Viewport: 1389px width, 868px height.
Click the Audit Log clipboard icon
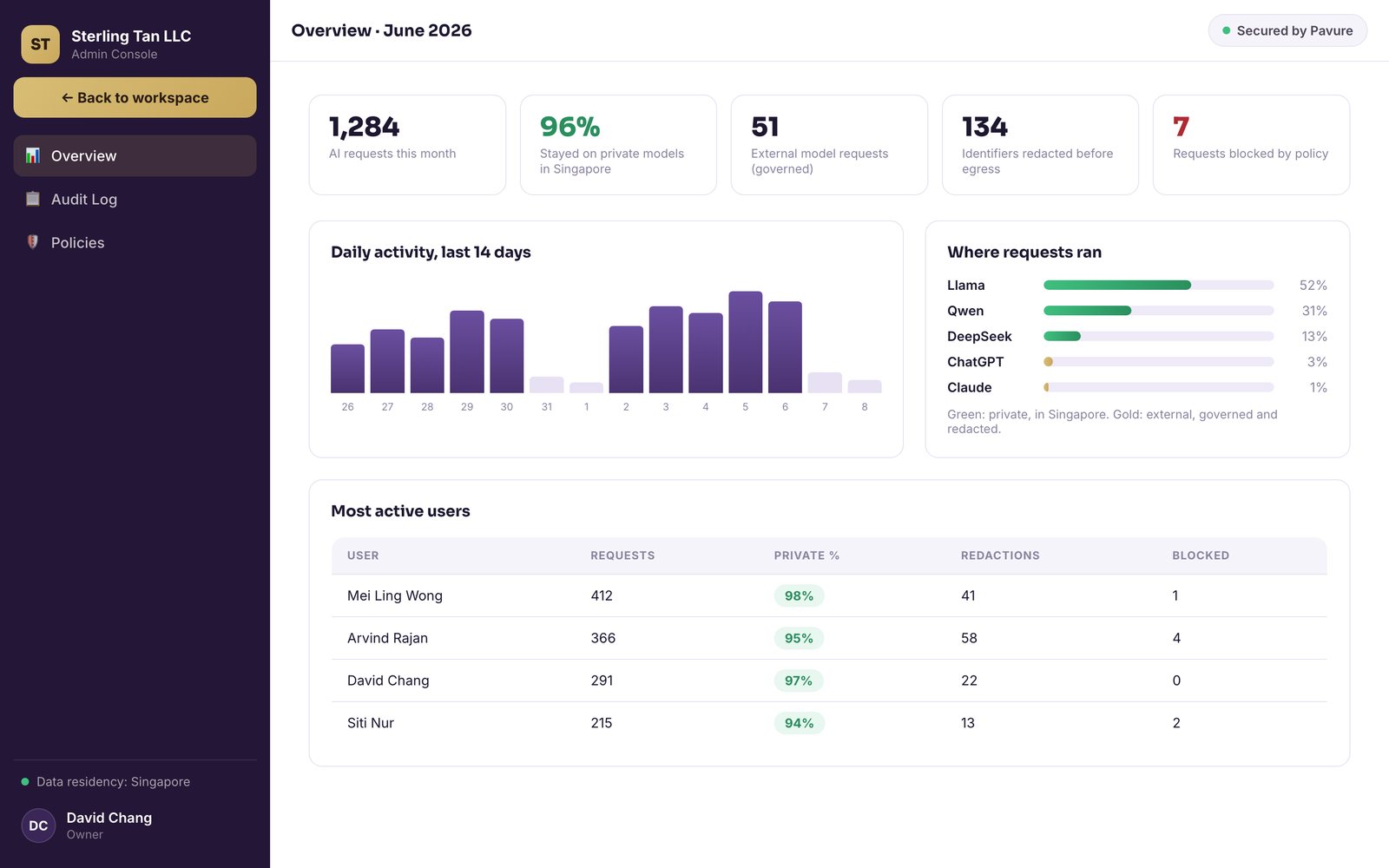click(x=33, y=199)
